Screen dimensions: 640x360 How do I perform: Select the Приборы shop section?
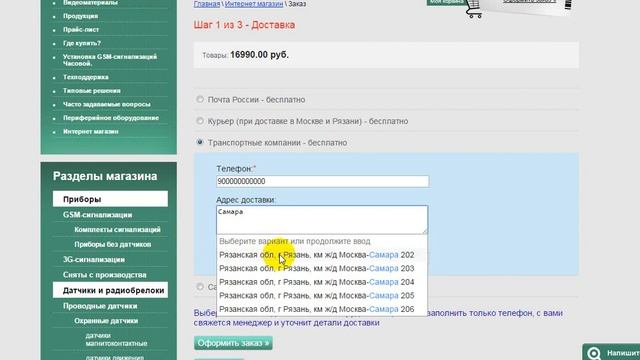[x=110, y=199]
